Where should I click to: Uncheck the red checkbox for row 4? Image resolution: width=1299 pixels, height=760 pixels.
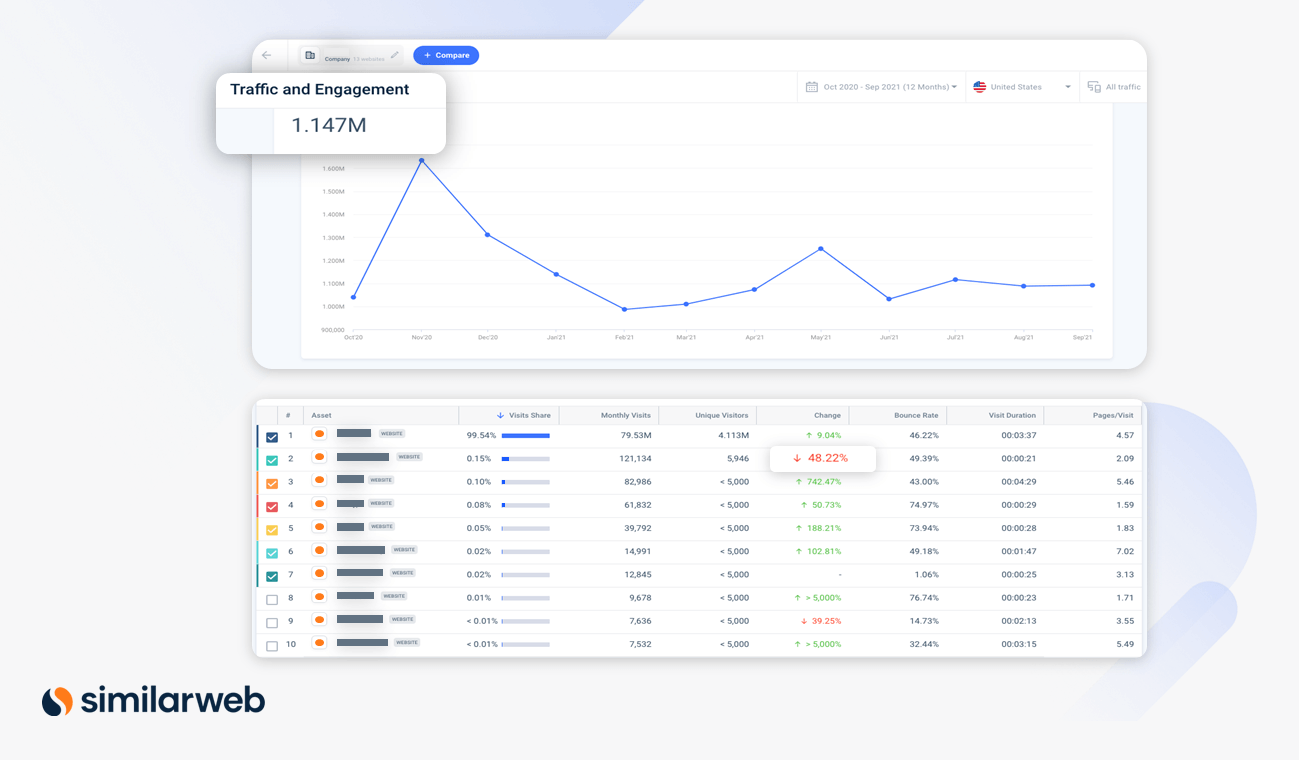[x=272, y=506]
